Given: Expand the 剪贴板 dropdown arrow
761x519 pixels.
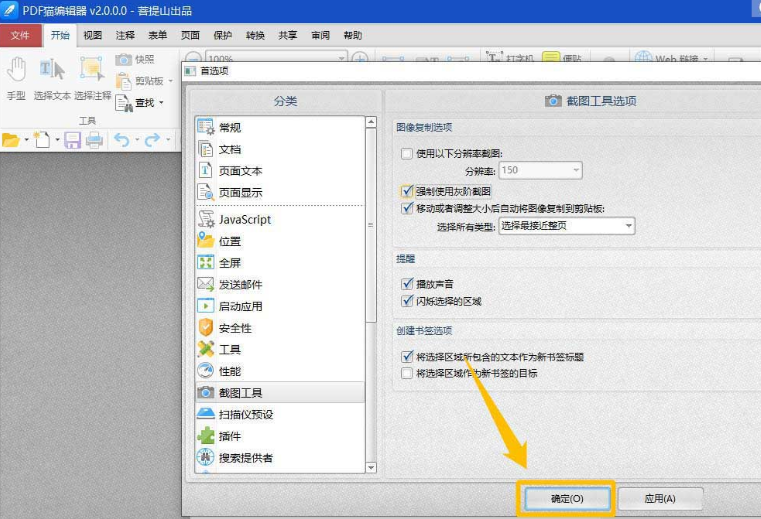Looking at the screenshot, I should pos(170,81).
